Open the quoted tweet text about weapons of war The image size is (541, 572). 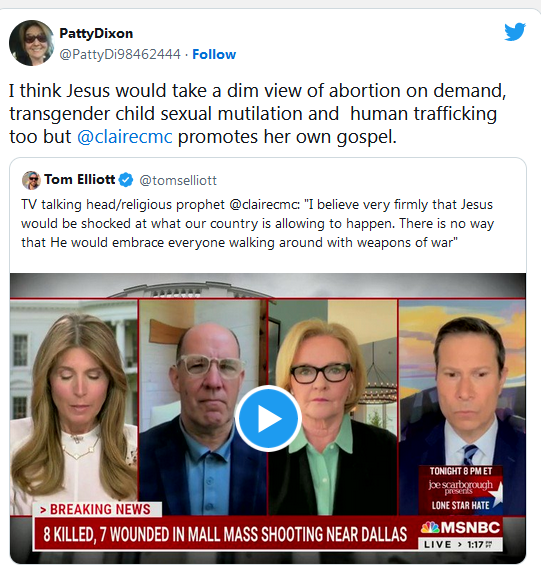(x=257, y=223)
